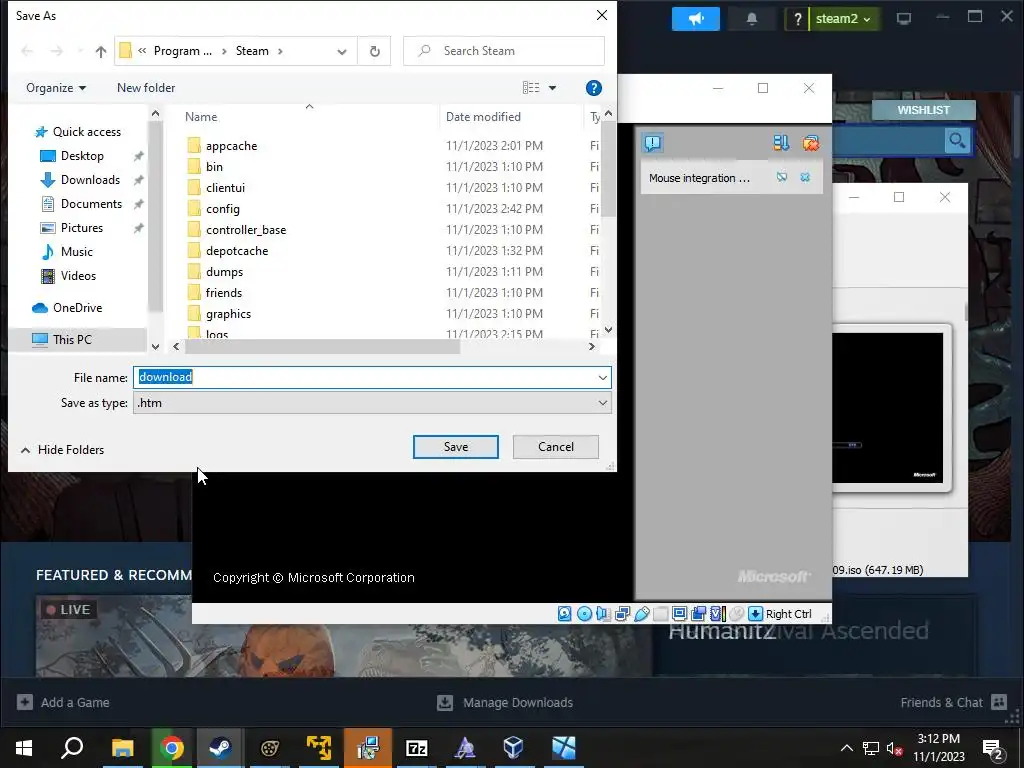Click the VirtualBox network adapters indicator
The image size is (1024, 768).
tap(622, 614)
